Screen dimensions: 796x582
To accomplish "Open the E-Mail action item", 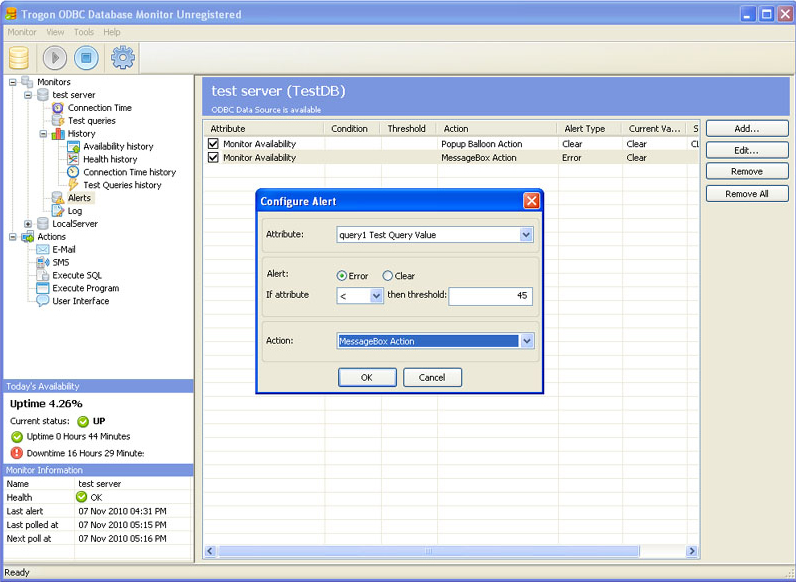I will (63, 249).
